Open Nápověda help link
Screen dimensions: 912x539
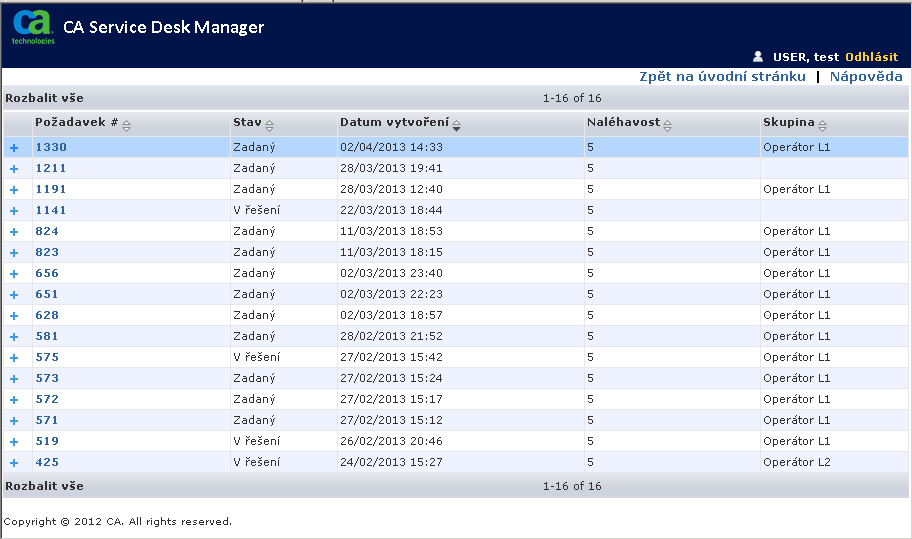(866, 77)
